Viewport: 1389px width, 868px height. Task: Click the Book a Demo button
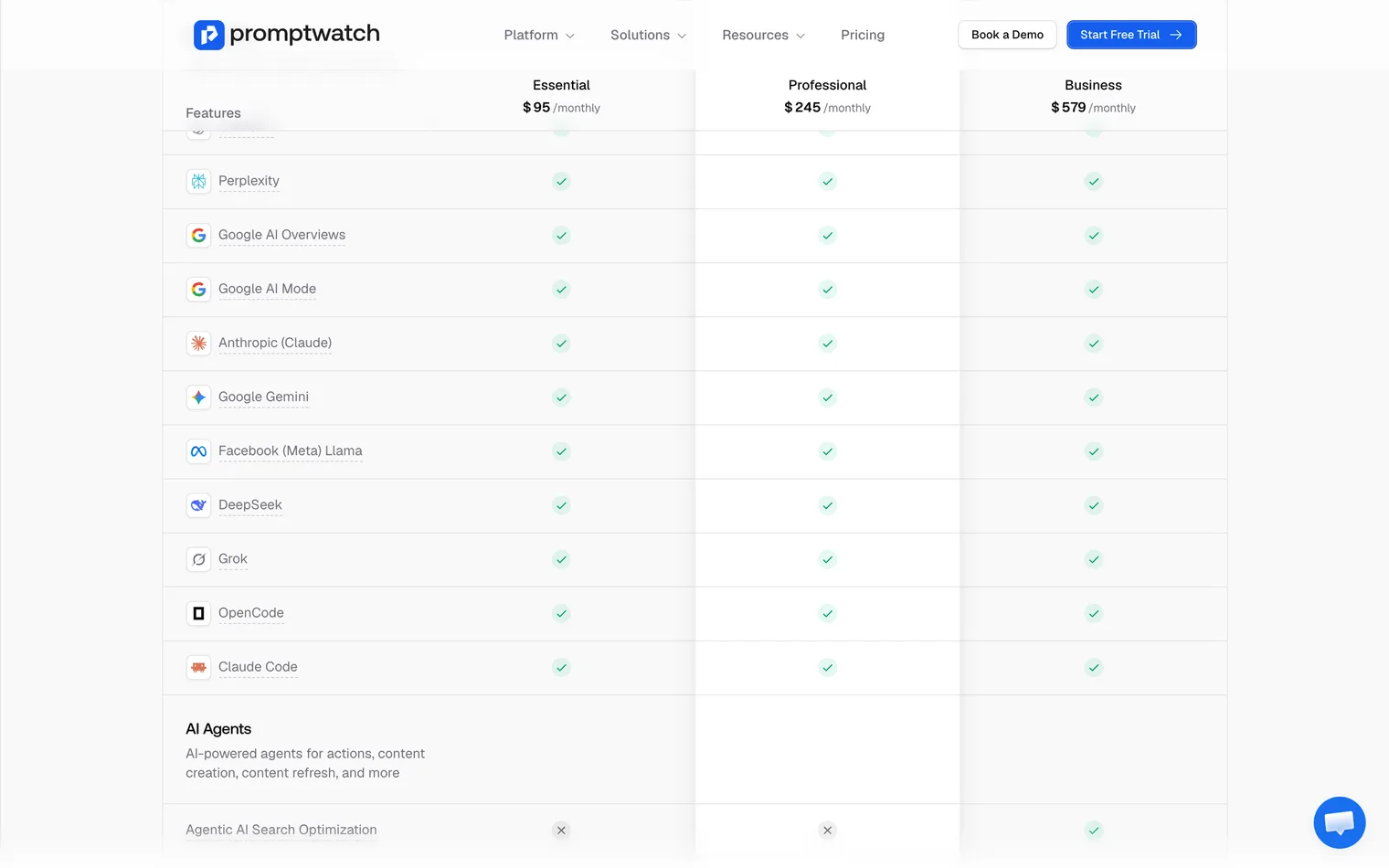coord(1007,35)
